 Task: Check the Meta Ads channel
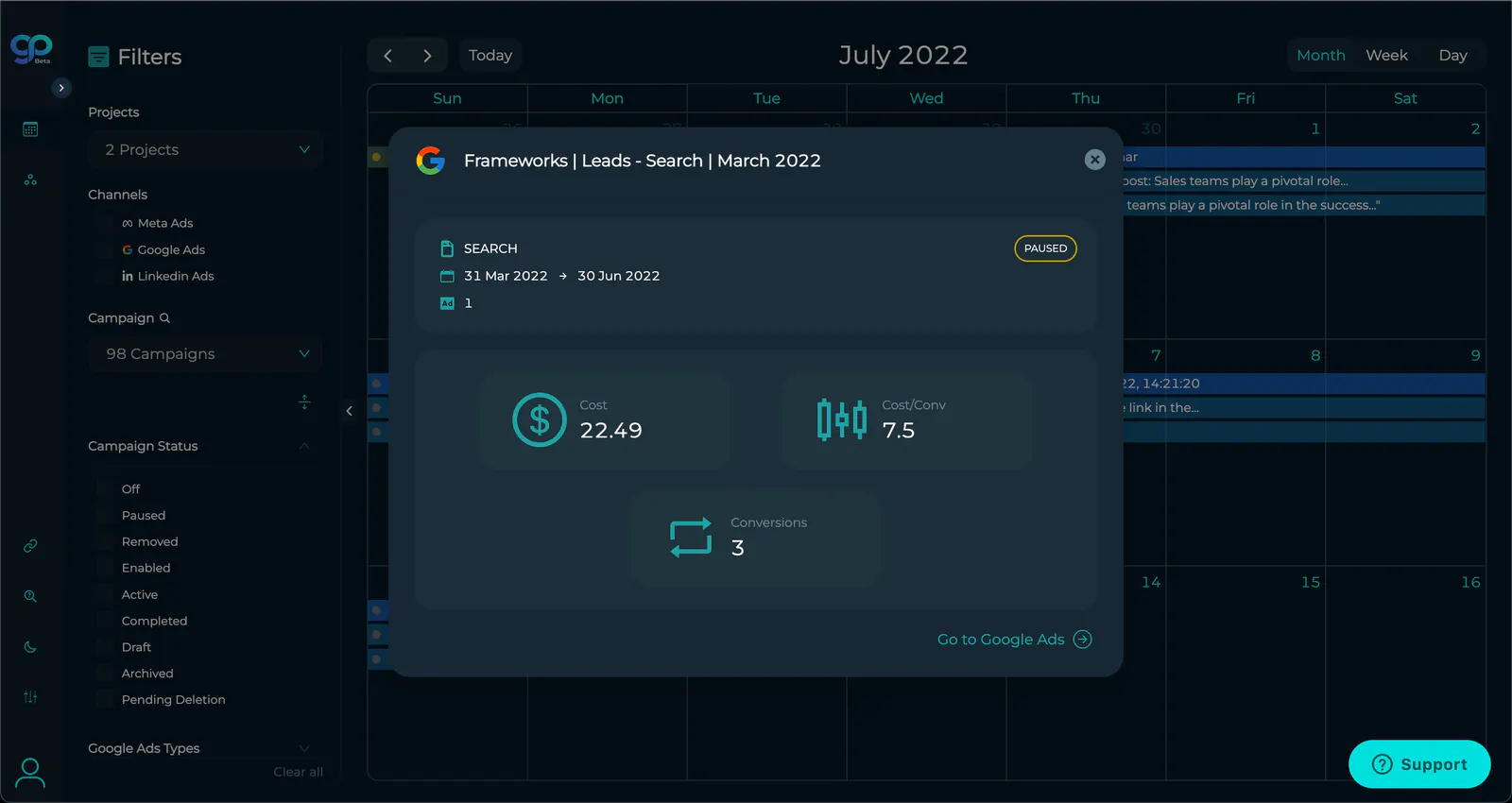(x=104, y=224)
